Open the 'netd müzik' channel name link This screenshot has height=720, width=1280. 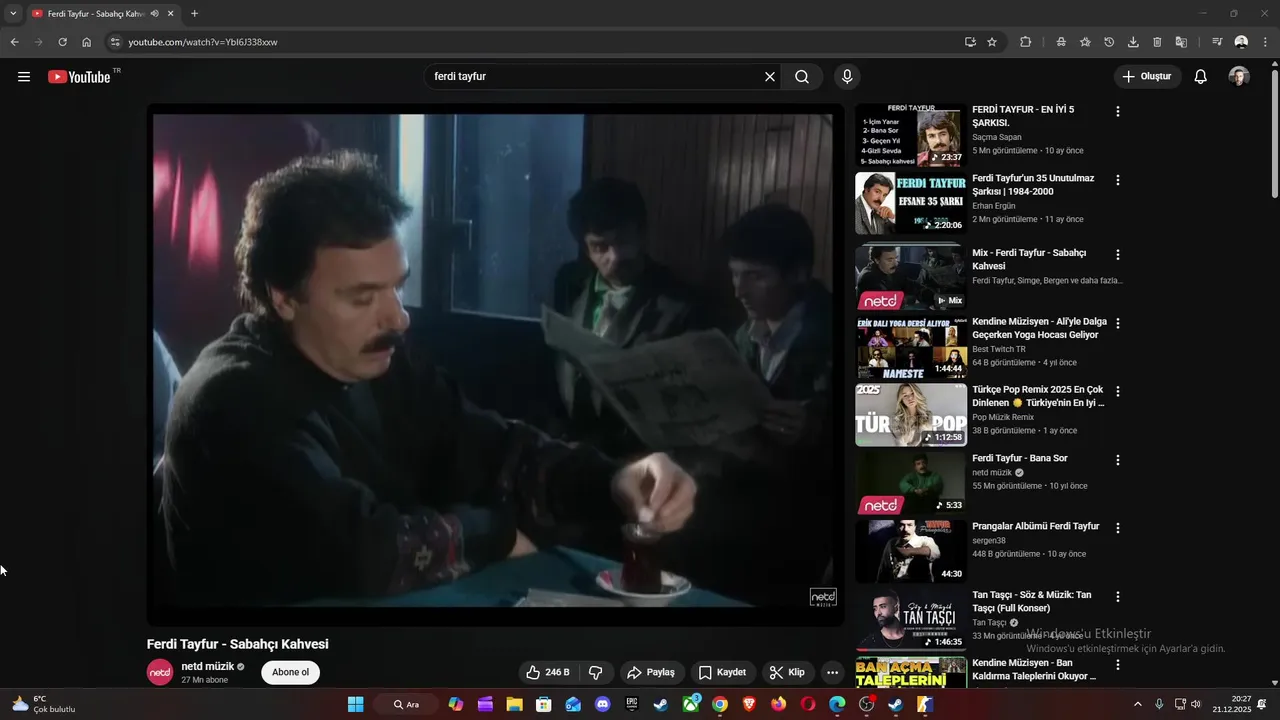(x=208, y=666)
